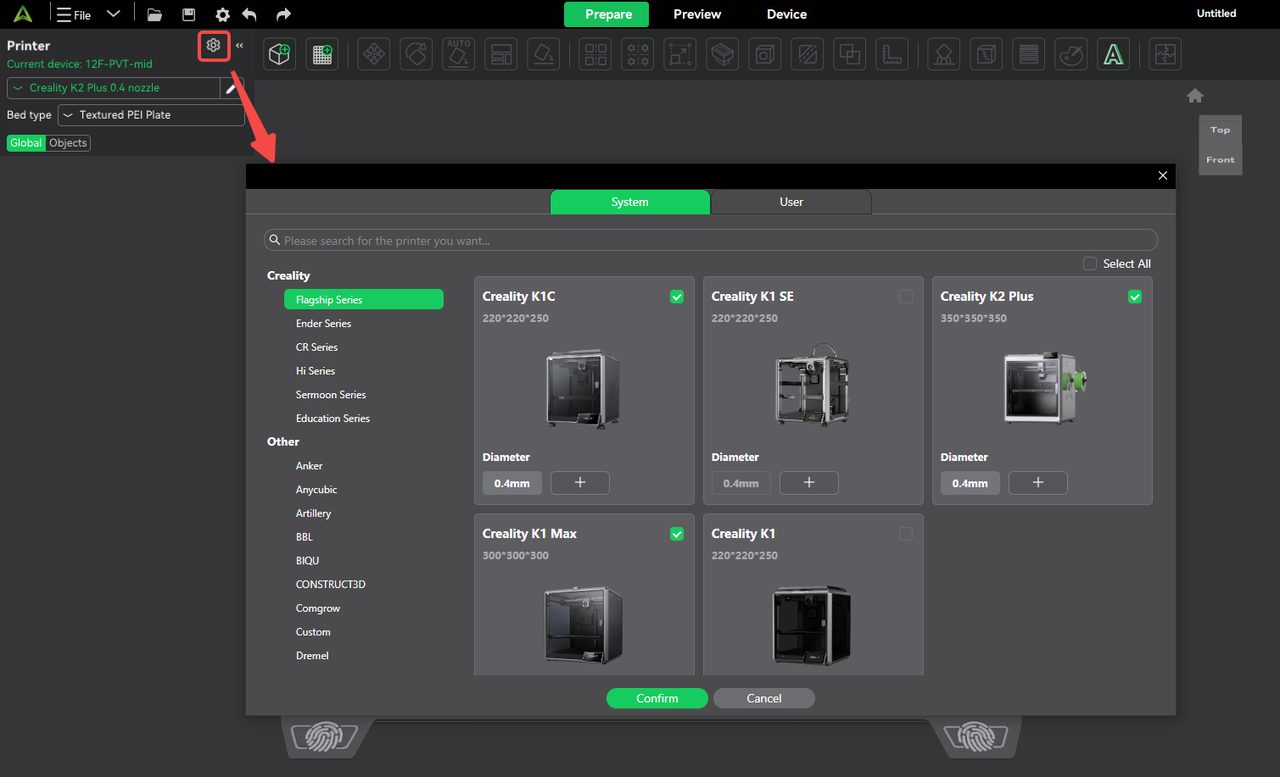1280x777 pixels.
Task: Click the Creality K2 Plus printer image
Action: pyautogui.click(x=1043, y=387)
